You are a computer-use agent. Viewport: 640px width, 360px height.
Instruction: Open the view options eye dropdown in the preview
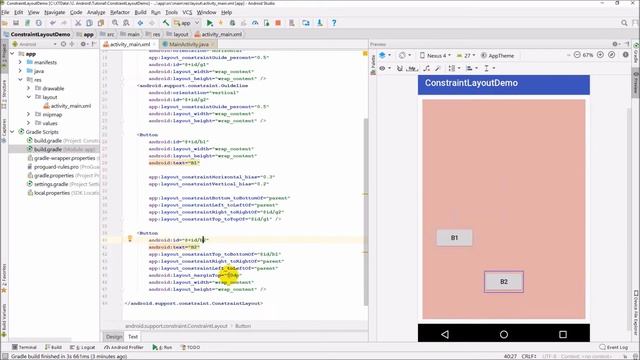(384, 68)
